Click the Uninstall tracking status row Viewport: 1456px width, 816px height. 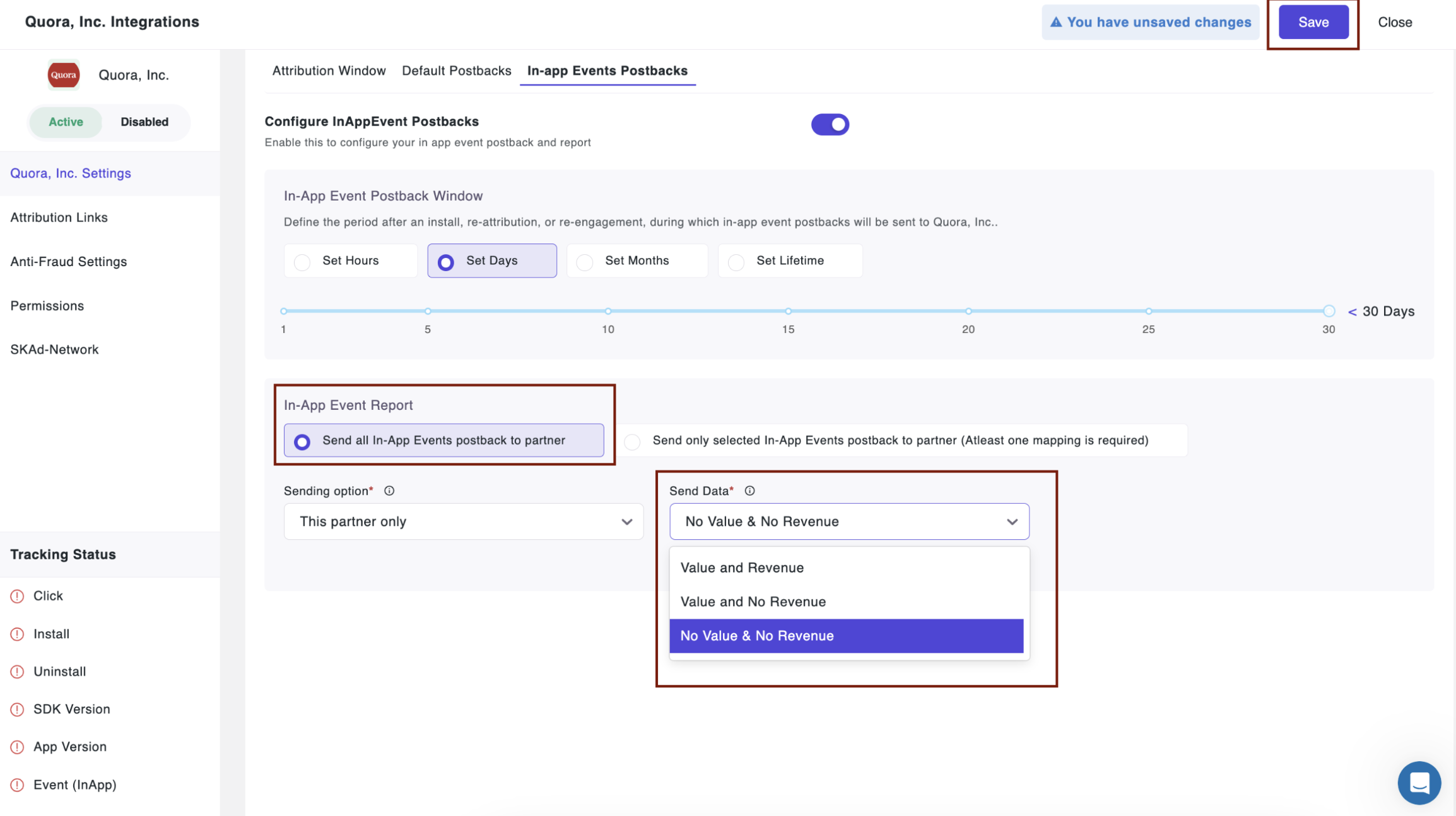[x=110, y=672]
